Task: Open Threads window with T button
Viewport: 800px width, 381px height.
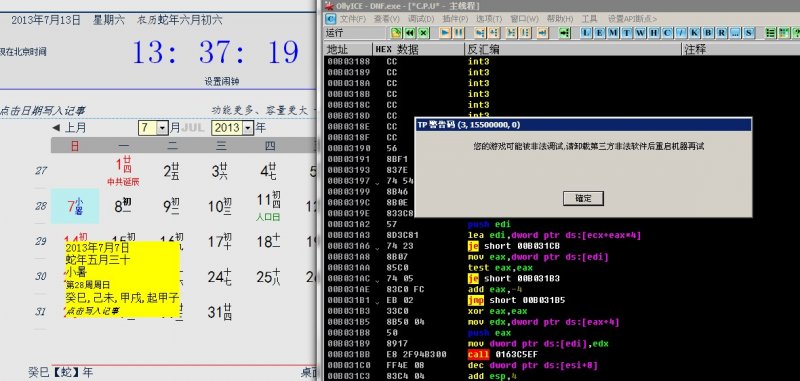Action: pyautogui.click(x=627, y=33)
